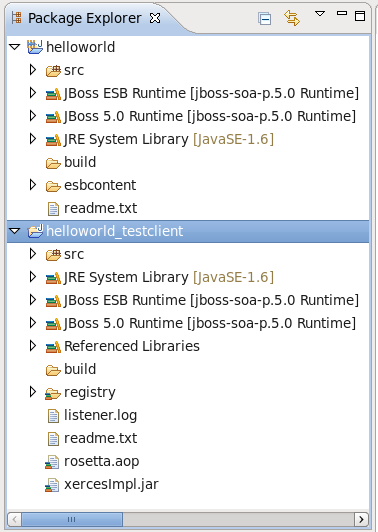Open the View Menu dropdown triangle
This screenshot has height=532, width=378.
click(320, 14)
